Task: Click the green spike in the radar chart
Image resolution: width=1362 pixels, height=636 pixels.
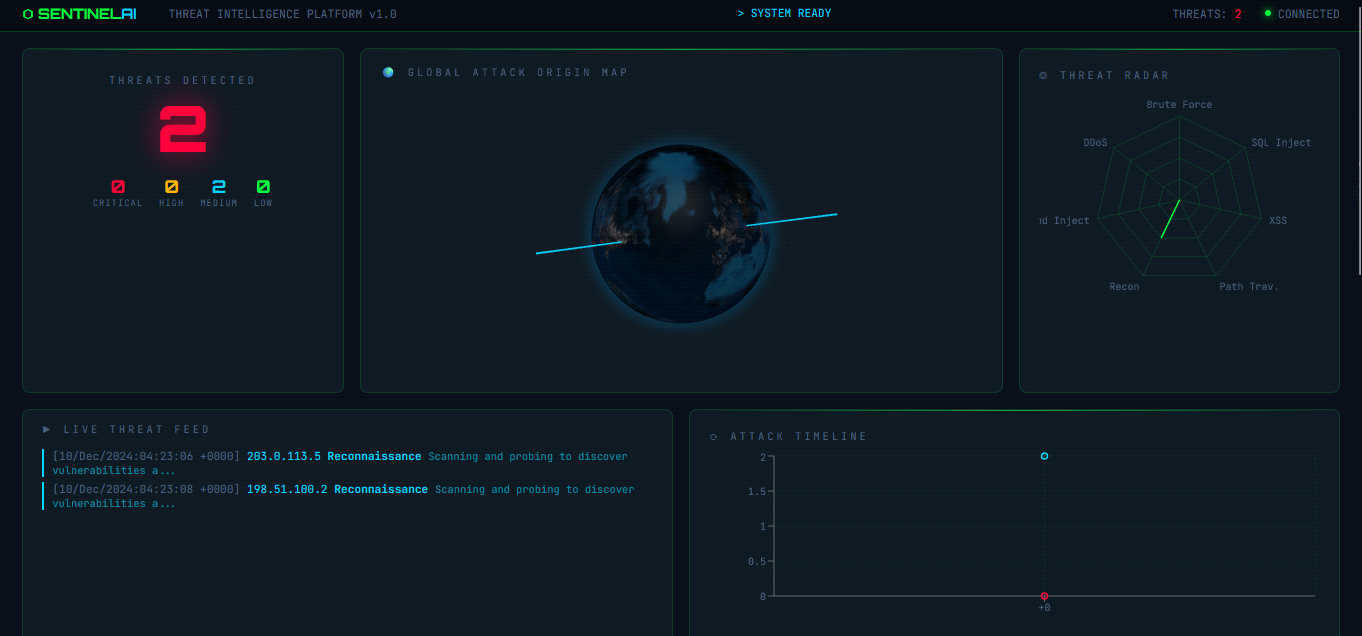Action: pos(1170,218)
